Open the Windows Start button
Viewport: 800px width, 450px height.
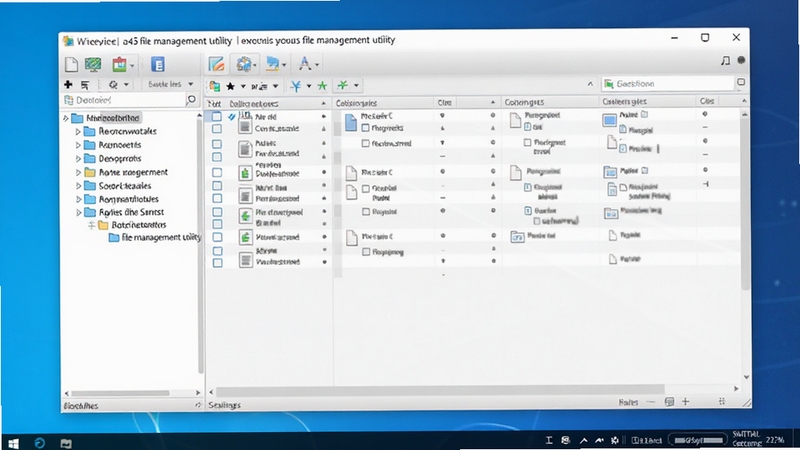(14, 443)
